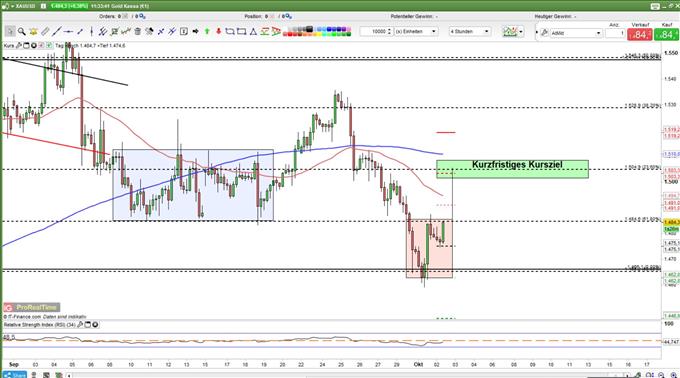Place a red down arrow marker

219,31
